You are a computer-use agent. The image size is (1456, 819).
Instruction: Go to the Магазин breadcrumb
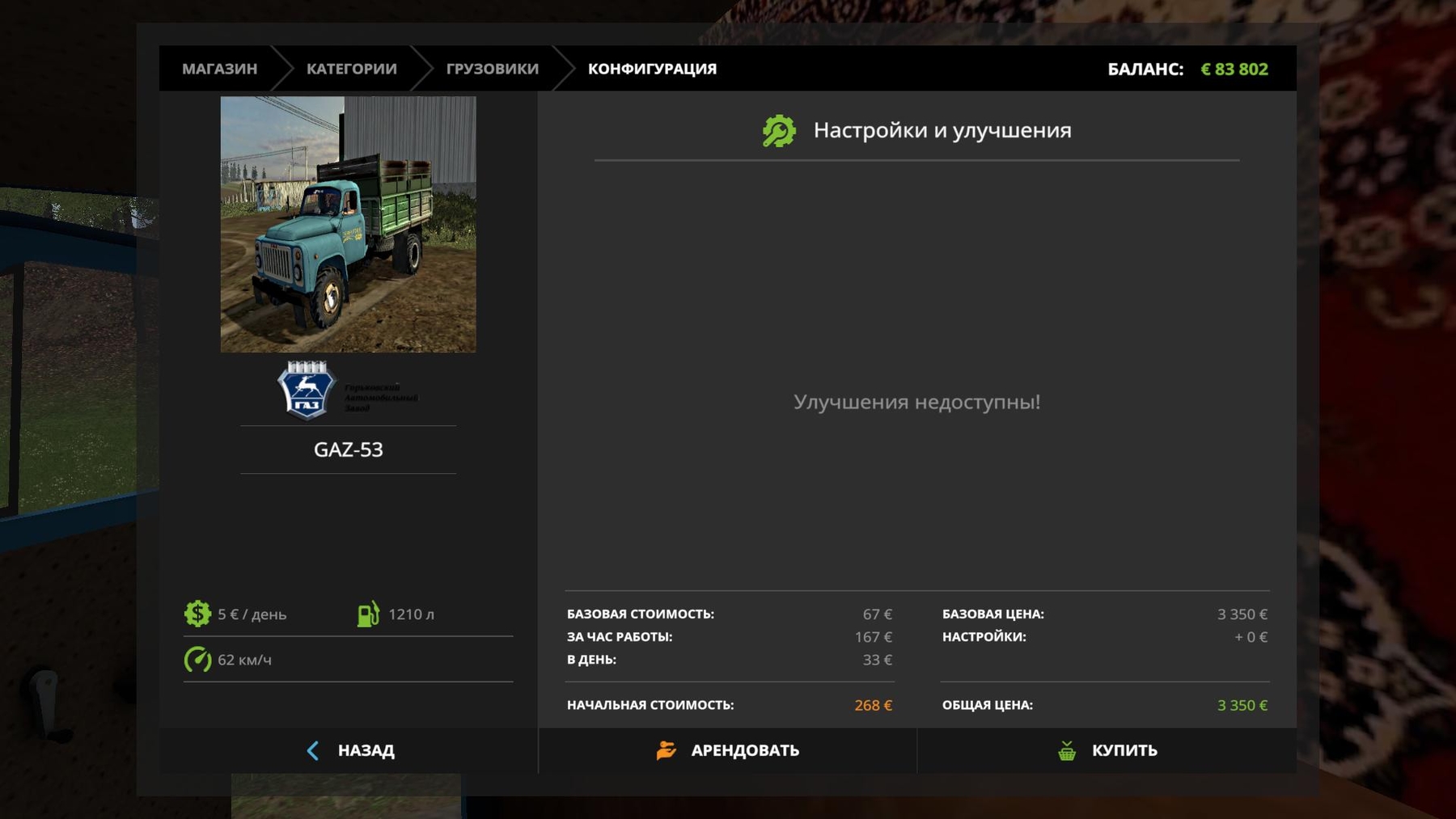[219, 69]
